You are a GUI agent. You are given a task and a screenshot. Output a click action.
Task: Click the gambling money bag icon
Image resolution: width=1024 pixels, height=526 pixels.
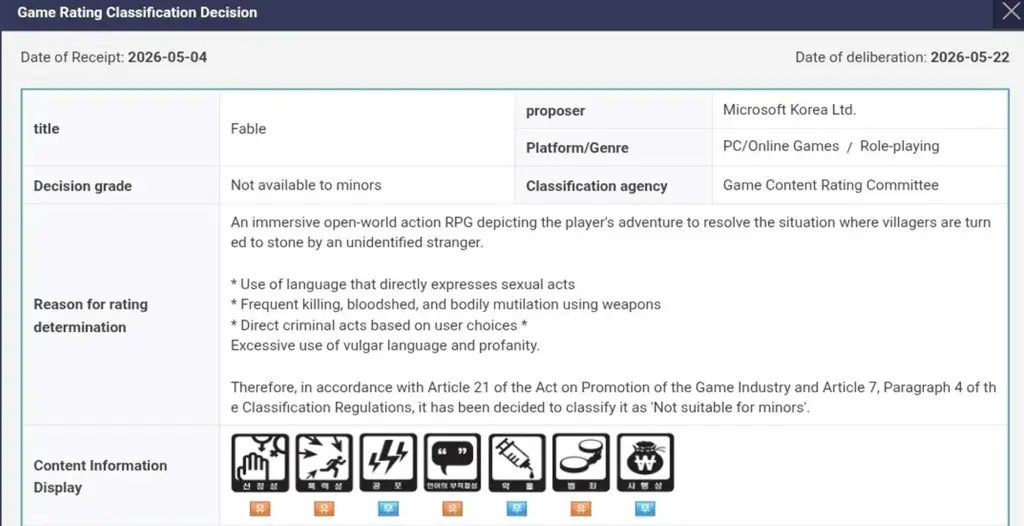(645, 463)
